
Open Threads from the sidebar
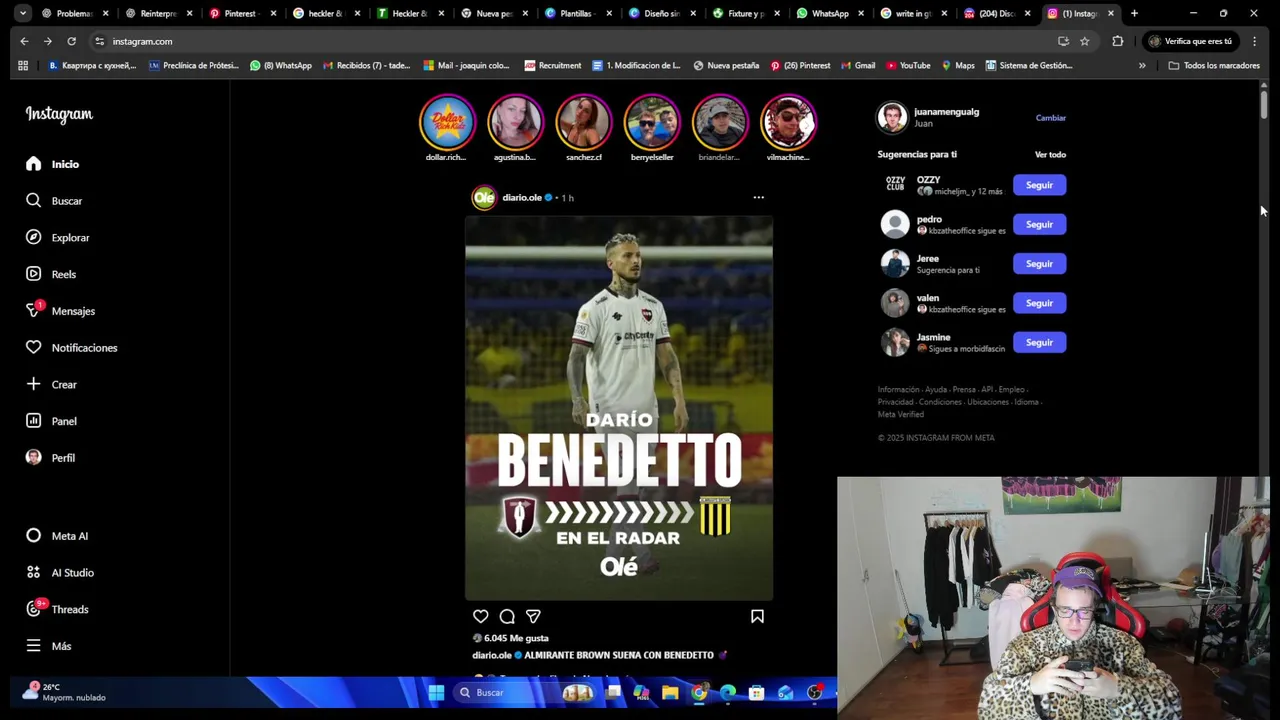point(57,609)
